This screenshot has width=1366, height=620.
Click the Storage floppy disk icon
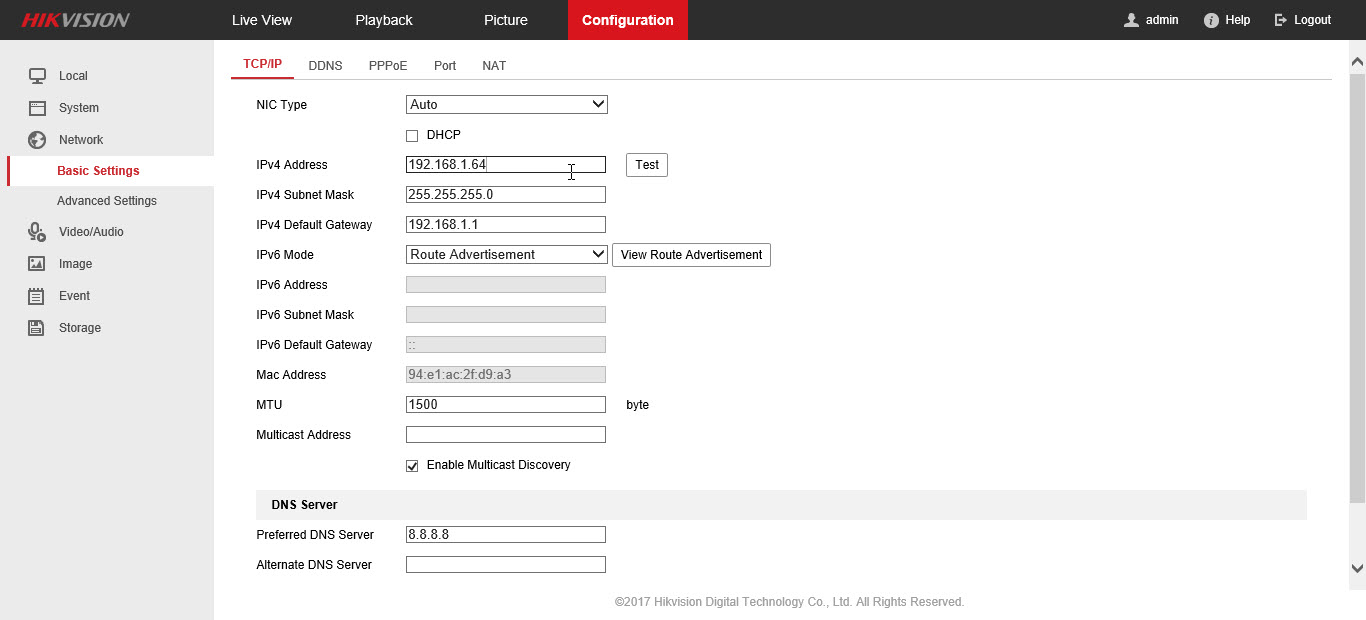37,328
